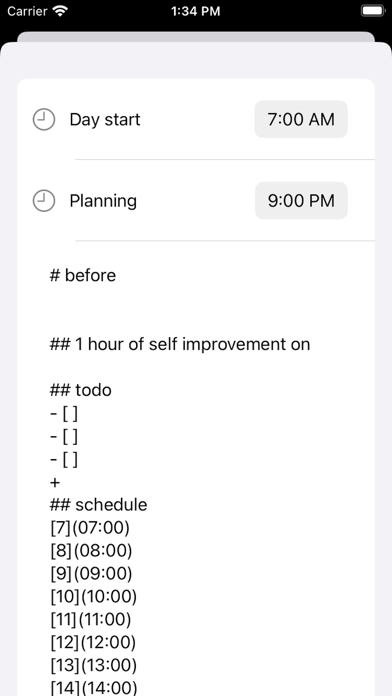
Task: Tap the clock icon beside Day start
Action: click(x=44, y=119)
